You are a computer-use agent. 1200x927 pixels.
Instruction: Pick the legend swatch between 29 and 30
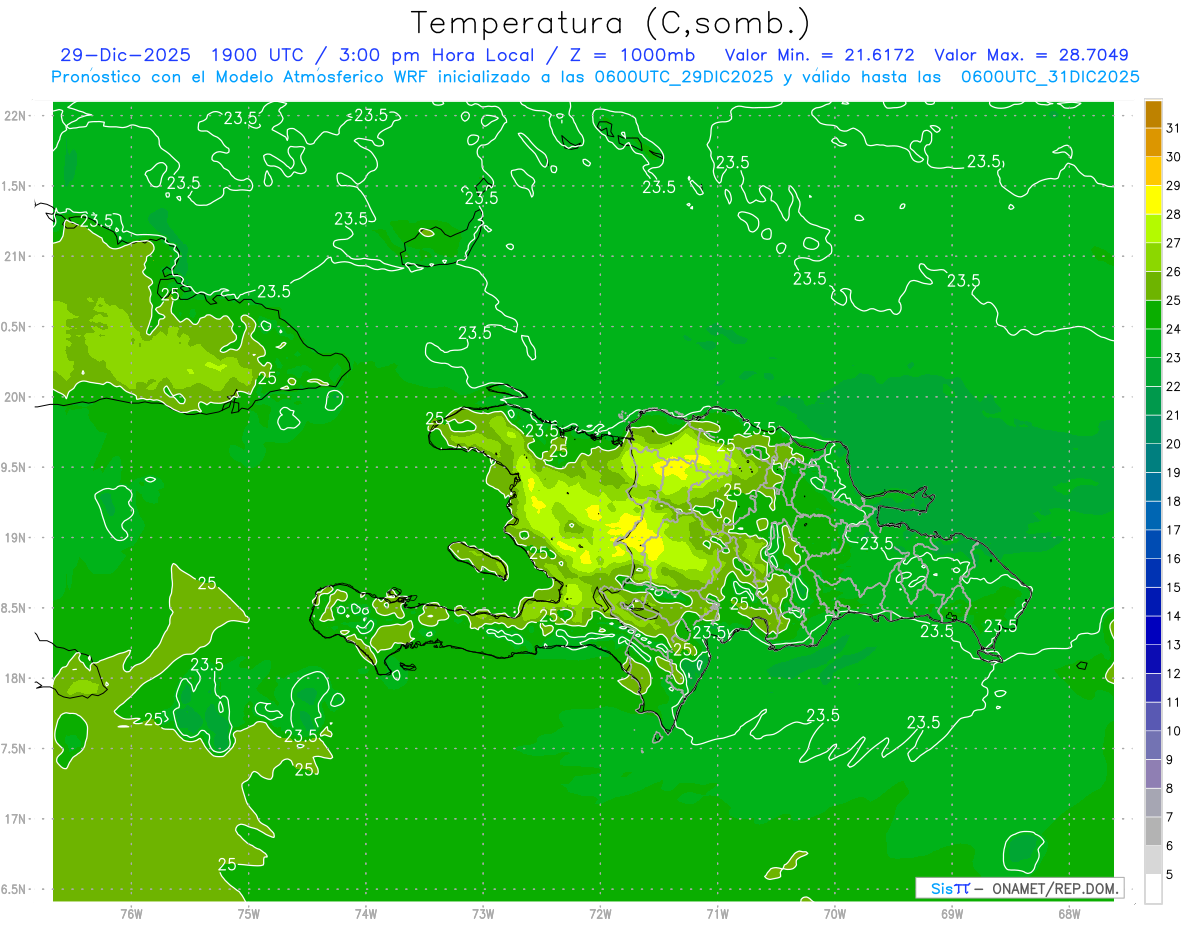(x=1153, y=171)
